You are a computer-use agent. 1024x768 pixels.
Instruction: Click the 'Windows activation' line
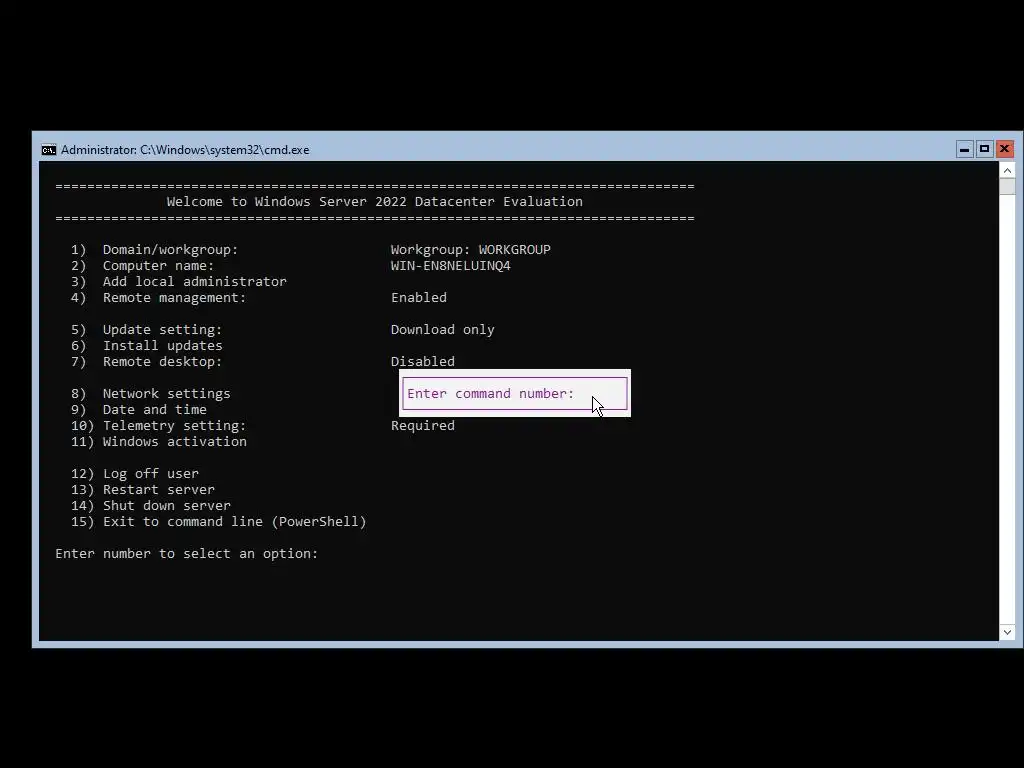click(x=174, y=441)
